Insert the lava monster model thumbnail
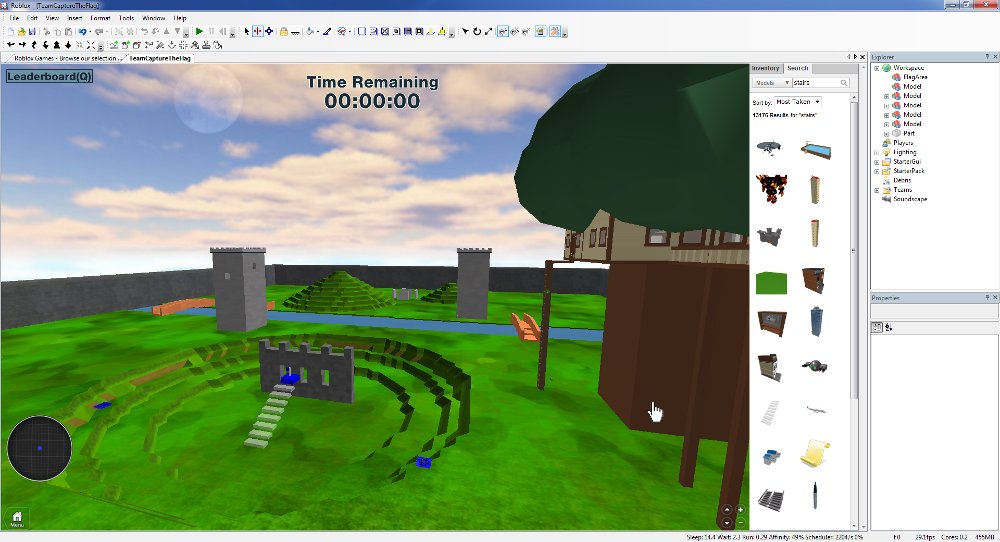This screenshot has width=1000, height=542. click(x=771, y=189)
